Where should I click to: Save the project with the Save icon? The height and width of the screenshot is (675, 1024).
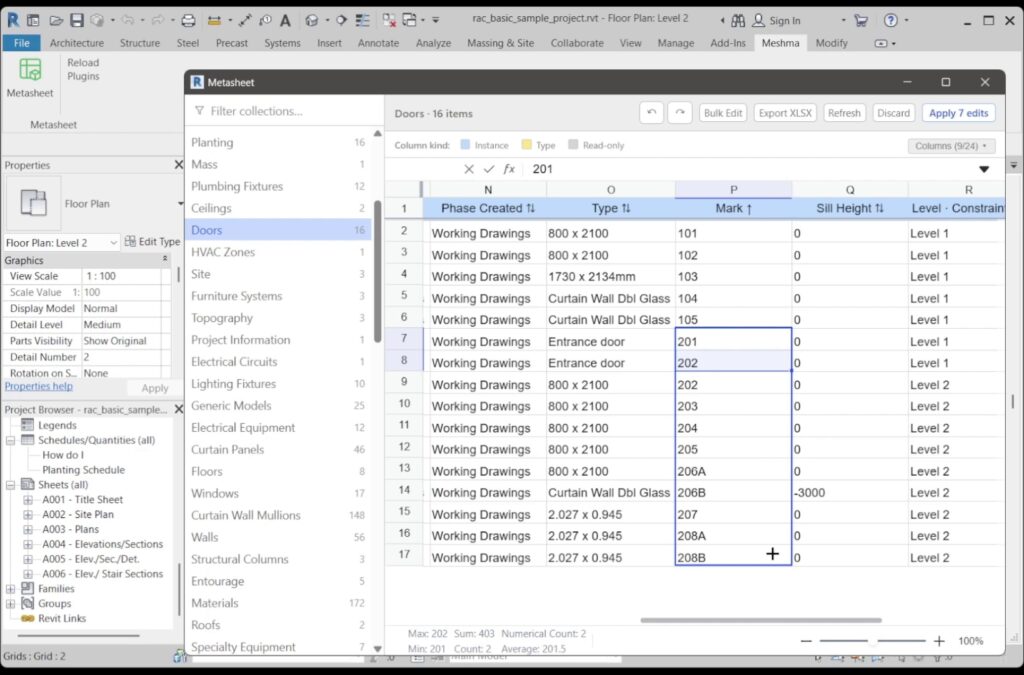77,20
